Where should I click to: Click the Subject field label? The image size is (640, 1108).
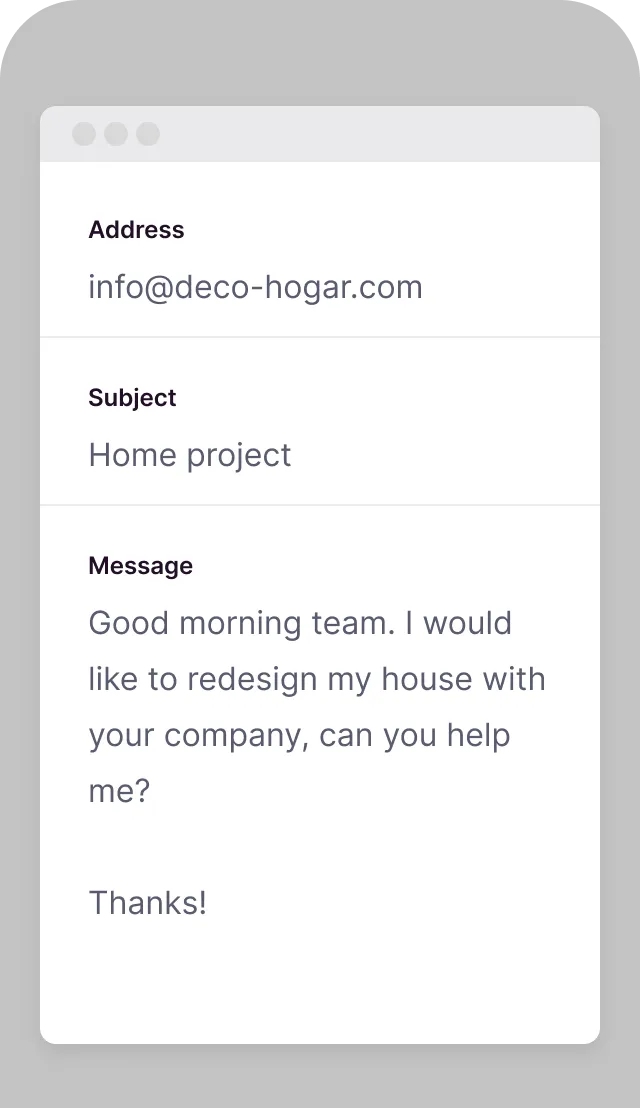coord(132,398)
